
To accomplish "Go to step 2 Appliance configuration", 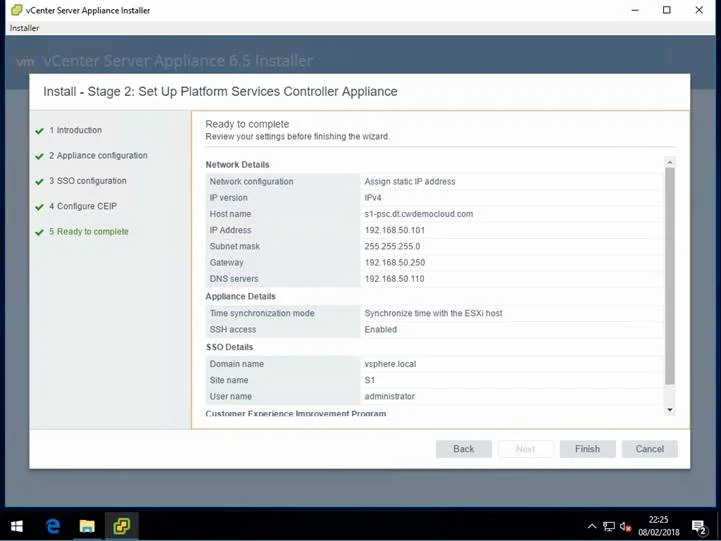I will click(x=98, y=155).
